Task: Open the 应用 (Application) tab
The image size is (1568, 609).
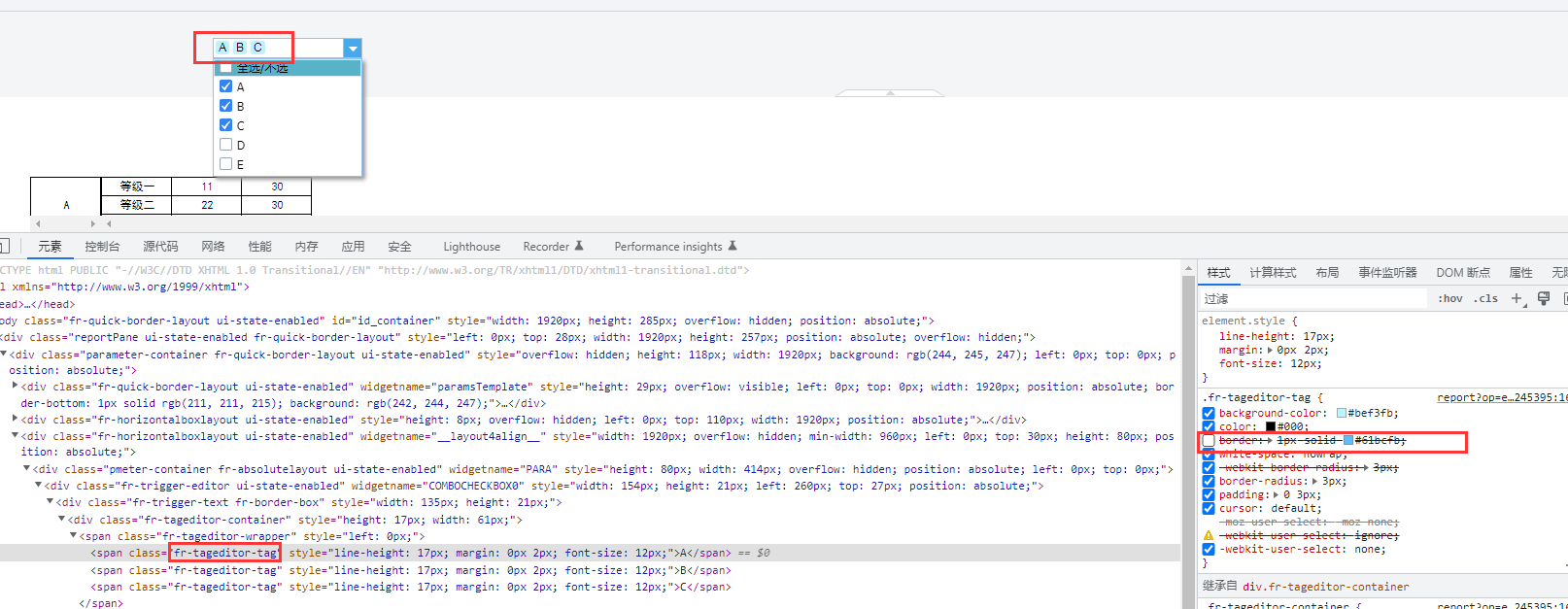Action: pos(353,247)
